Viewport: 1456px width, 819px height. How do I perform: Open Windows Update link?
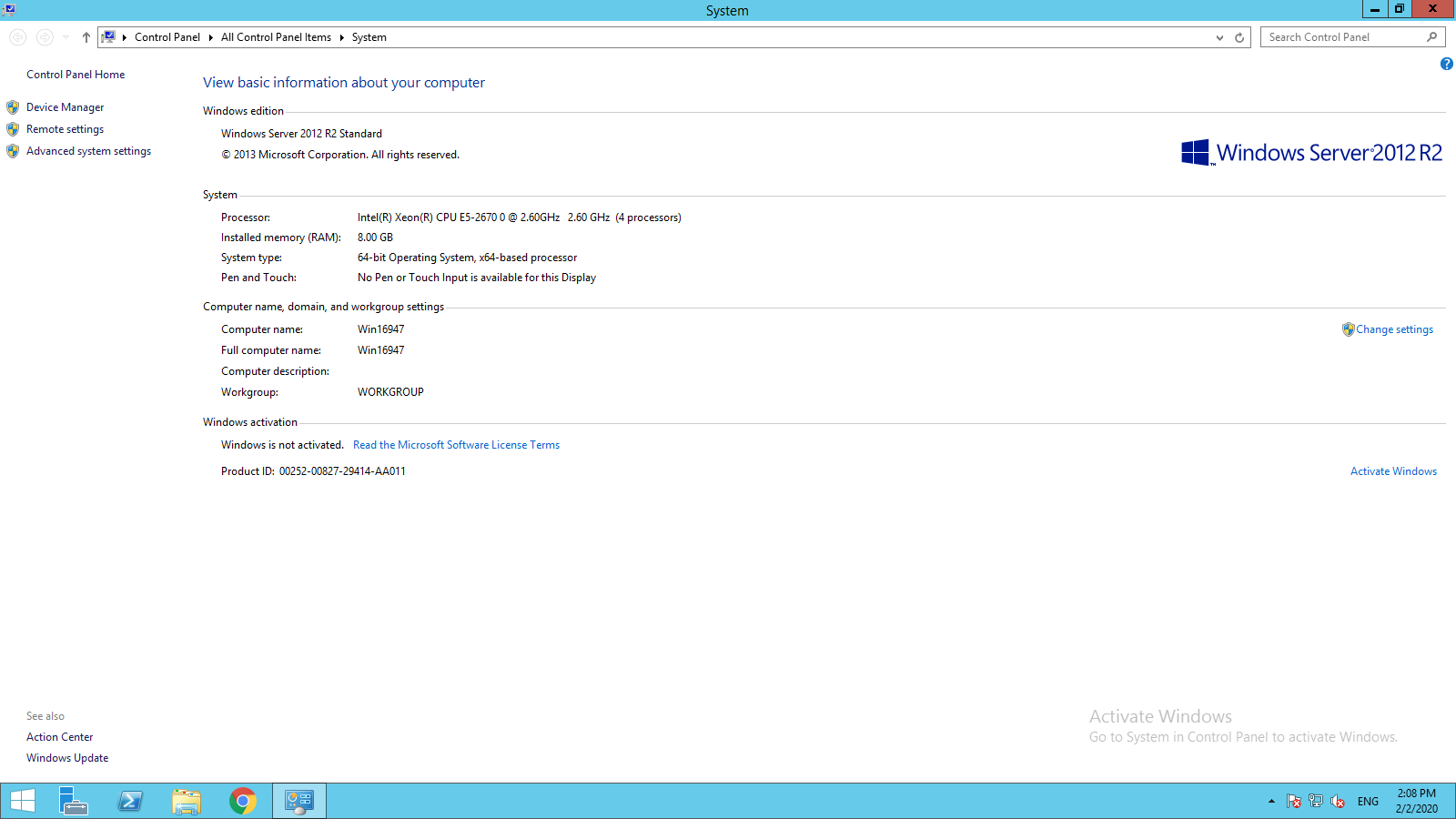coord(67,758)
